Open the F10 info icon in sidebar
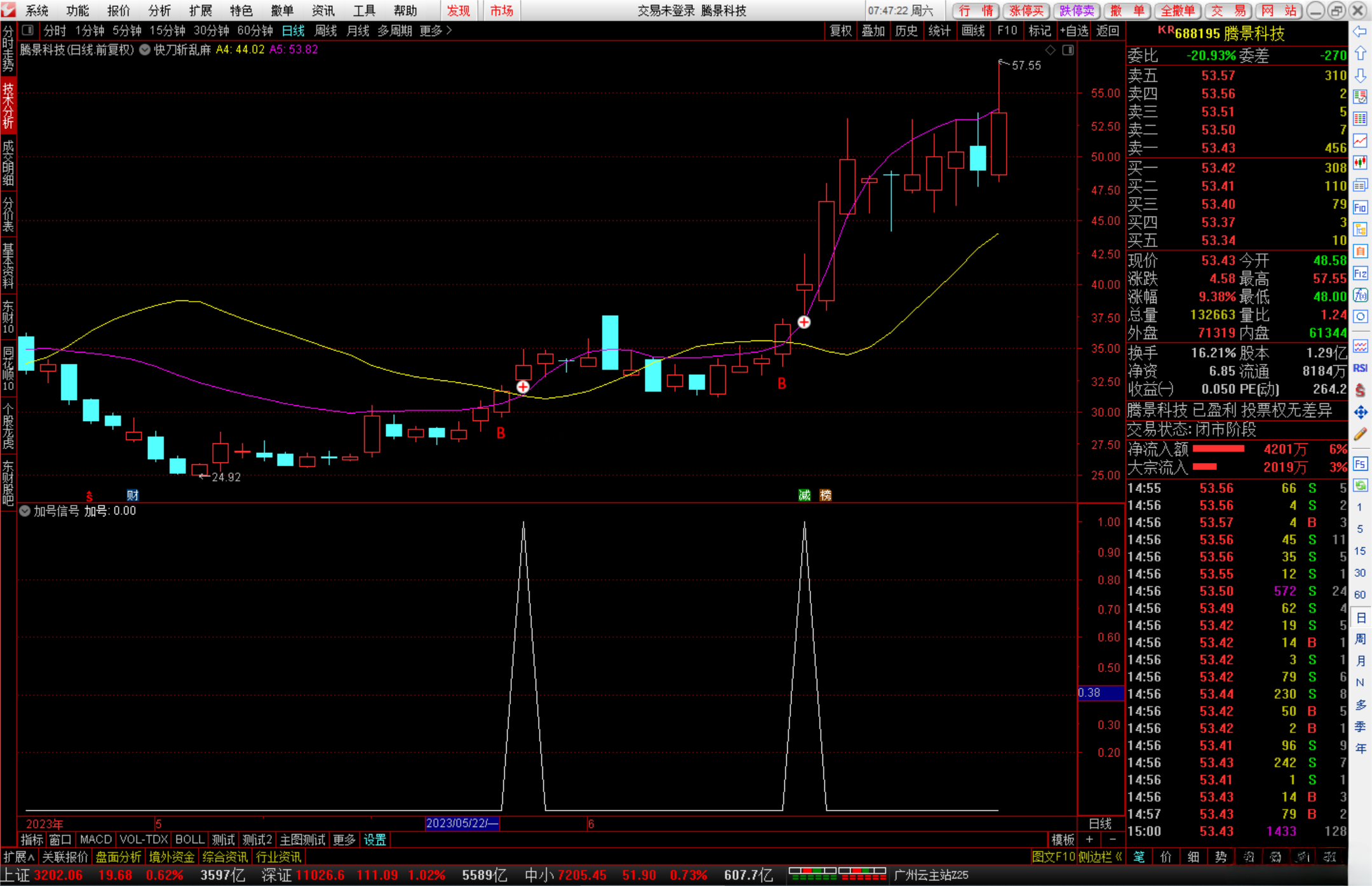This screenshot has width=1372, height=886. 1360,208
